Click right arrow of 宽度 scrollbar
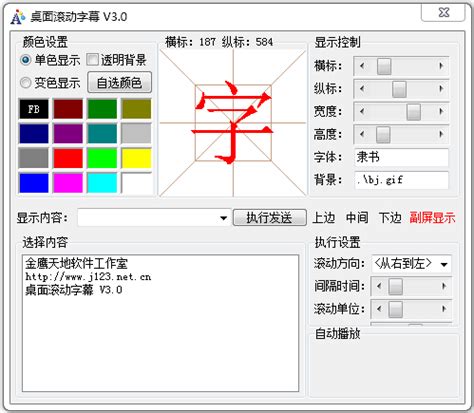This screenshot has width=474, height=413. click(x=441, y=111)
